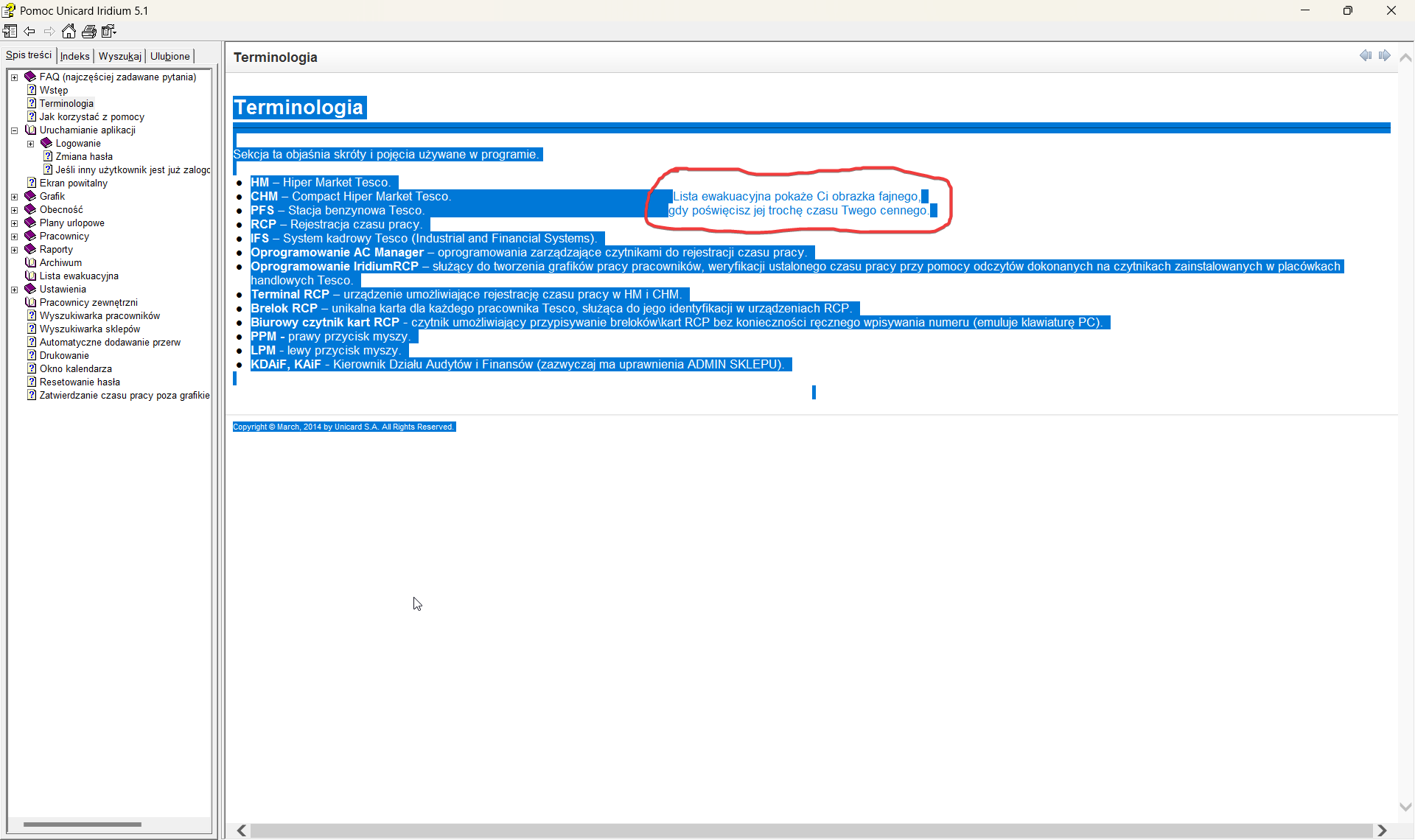Click the content scroll-right arrow
Image resolution: width=1415 pixels, height=840 pixels.
point(1382,830)
